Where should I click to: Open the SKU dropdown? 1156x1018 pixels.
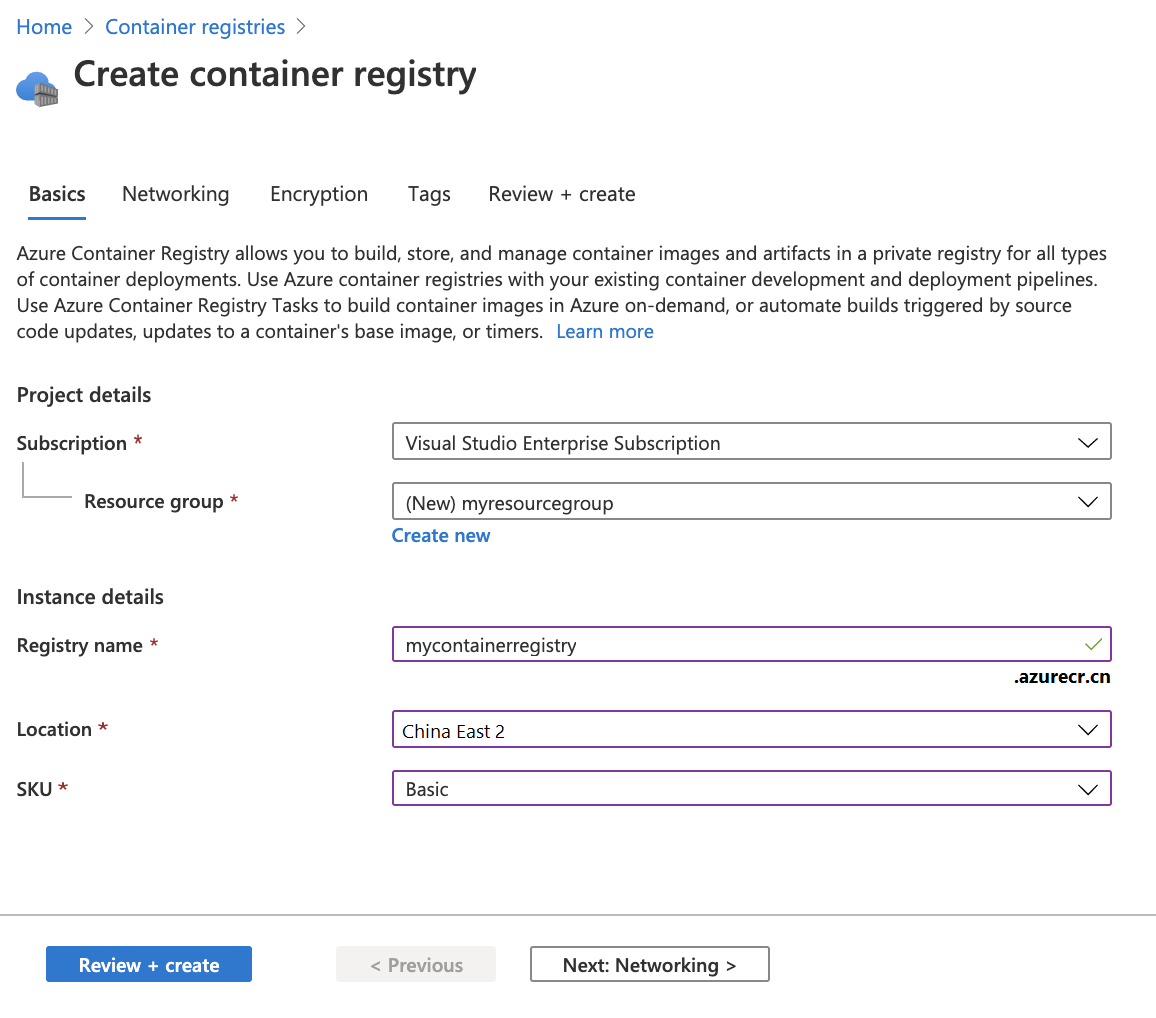pyautogui.click(x=751, y=789)
